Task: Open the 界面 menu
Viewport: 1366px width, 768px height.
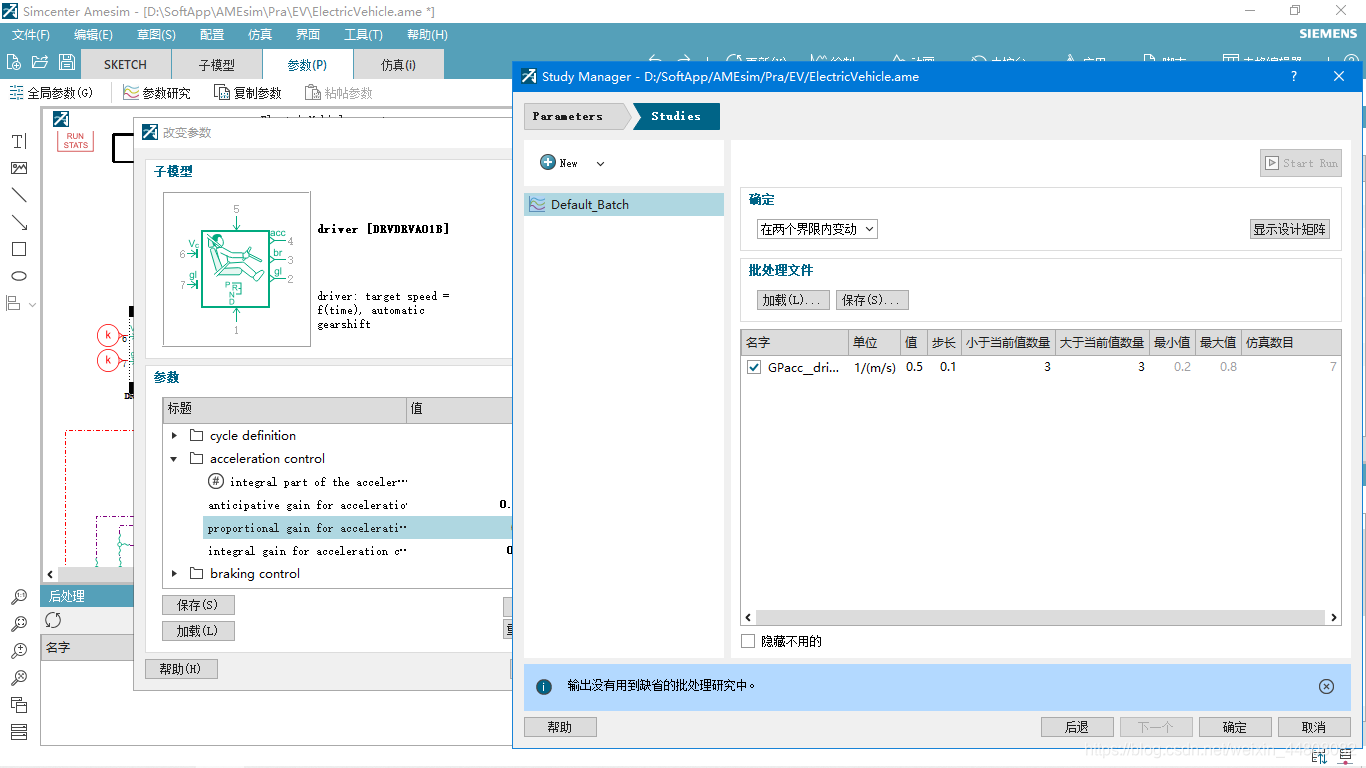Action: [308, 34]
